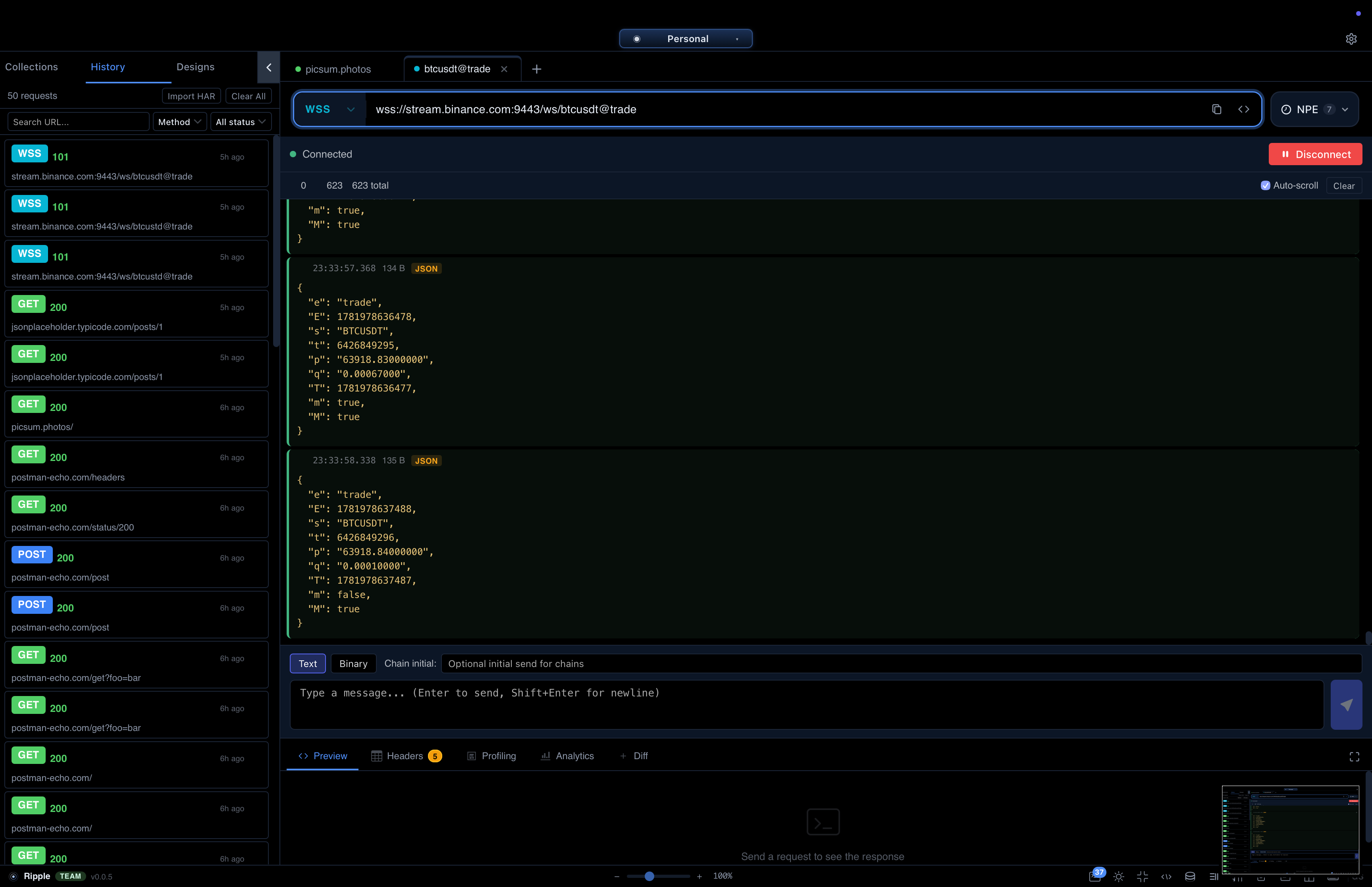Screen dimensions: 1372x887
Task: Open the code snippet icon in the URL bar
Action: tap(1244, 110)
